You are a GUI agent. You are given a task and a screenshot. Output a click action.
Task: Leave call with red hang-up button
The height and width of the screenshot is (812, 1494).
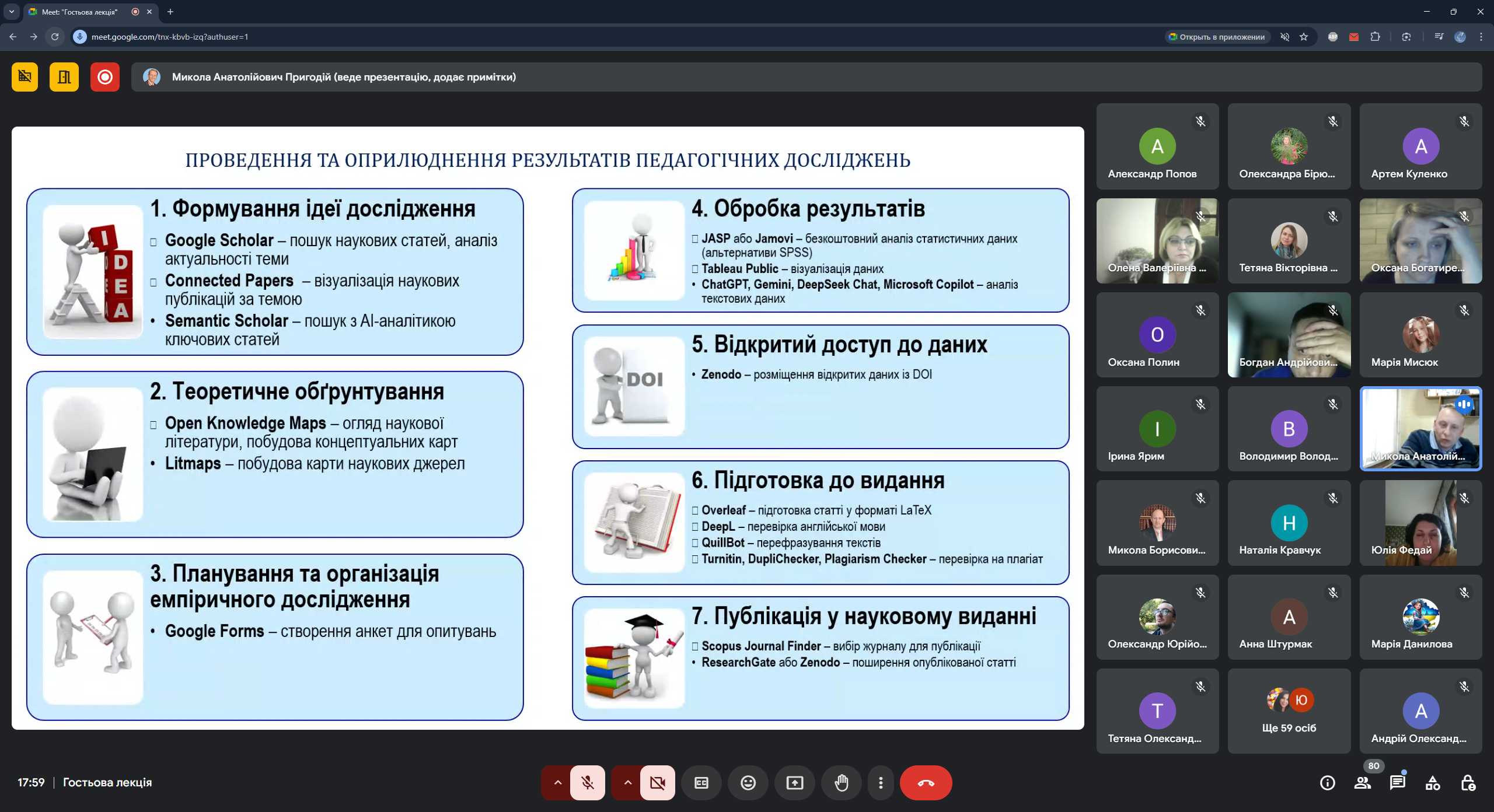(926, 782)
